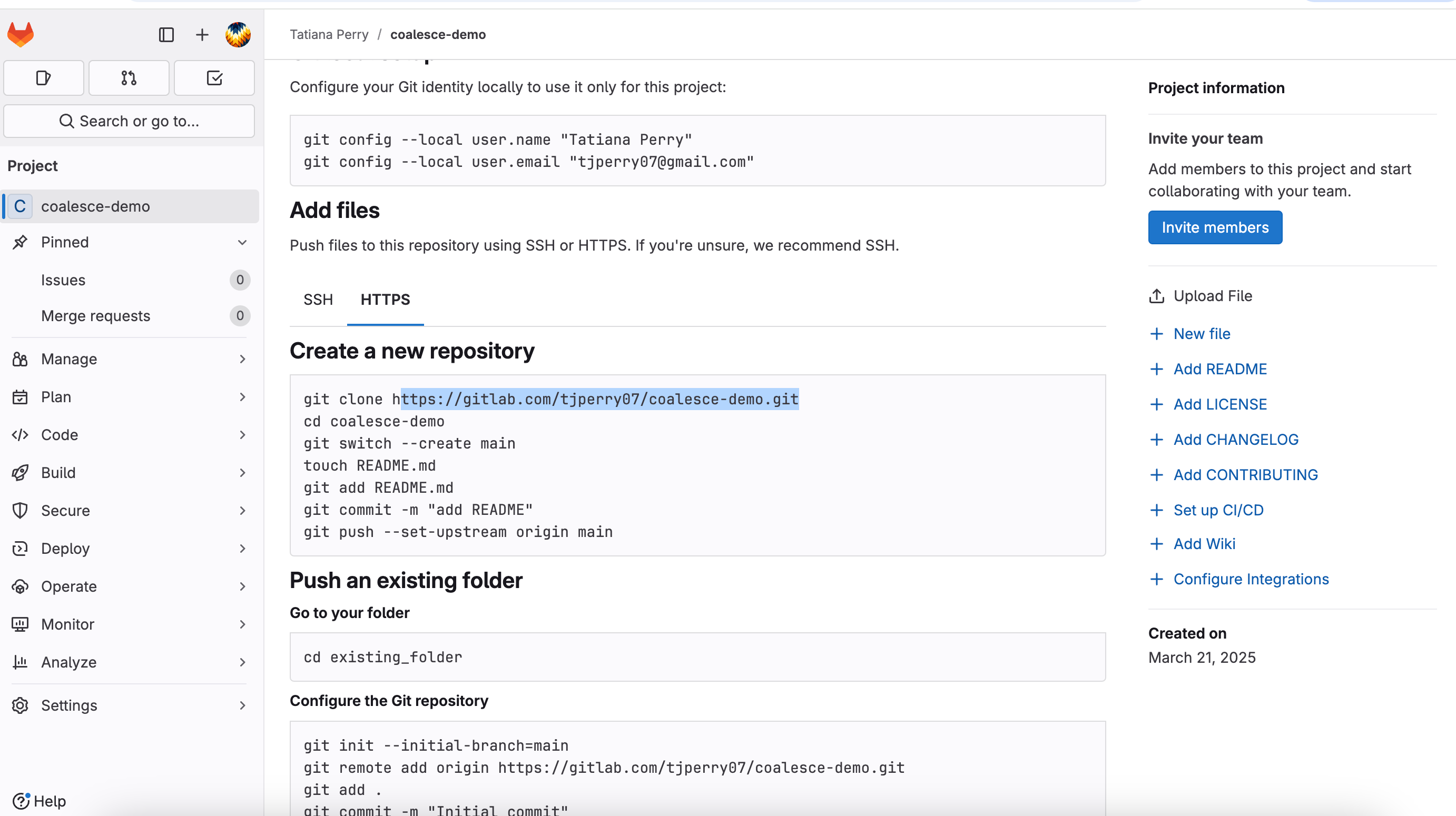This screenshot has width=1456, height=816.
Task: Open your assigned issues list
Action: coord(43,77)
